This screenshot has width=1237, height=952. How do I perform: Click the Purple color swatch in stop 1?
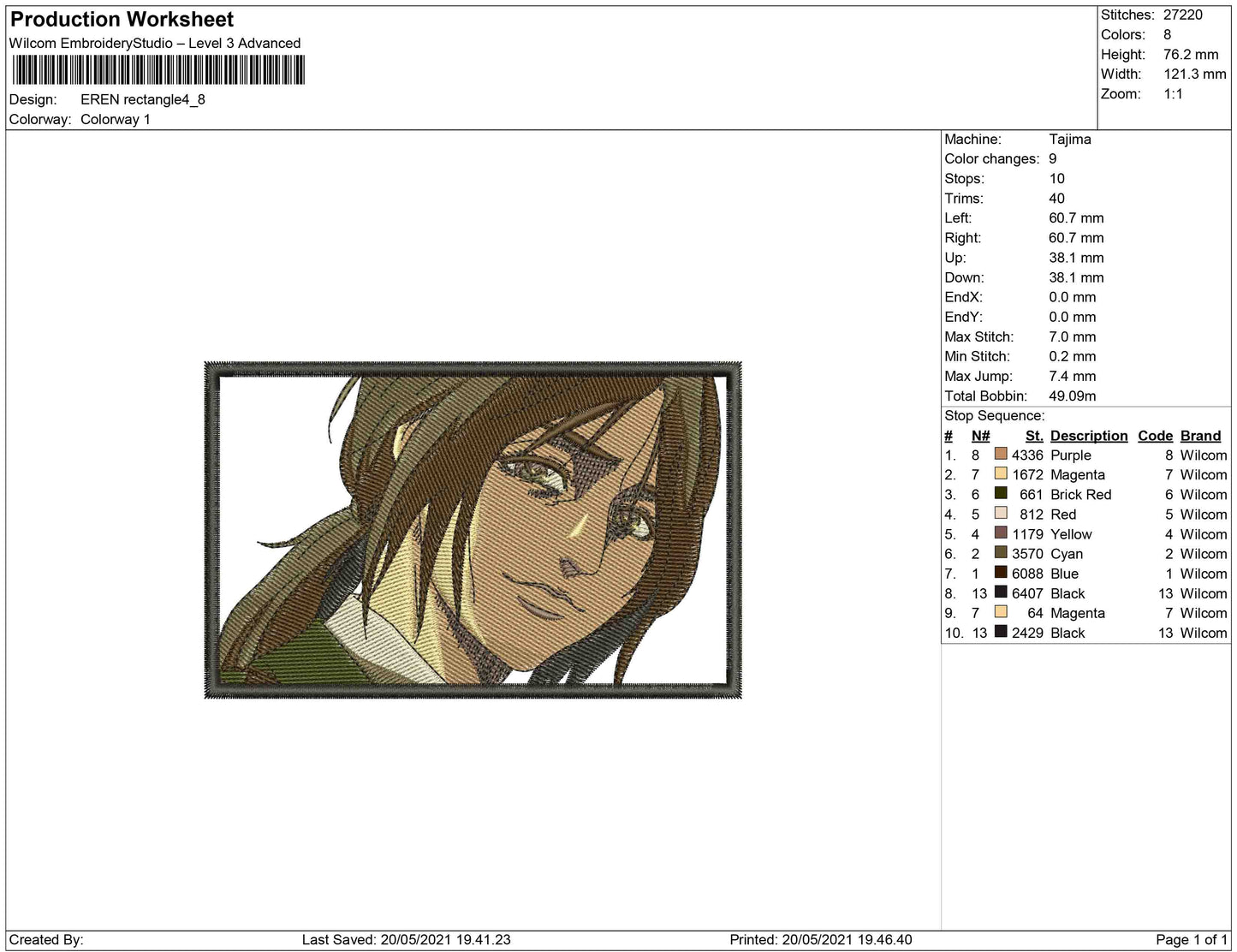[x=1000, y=454]
